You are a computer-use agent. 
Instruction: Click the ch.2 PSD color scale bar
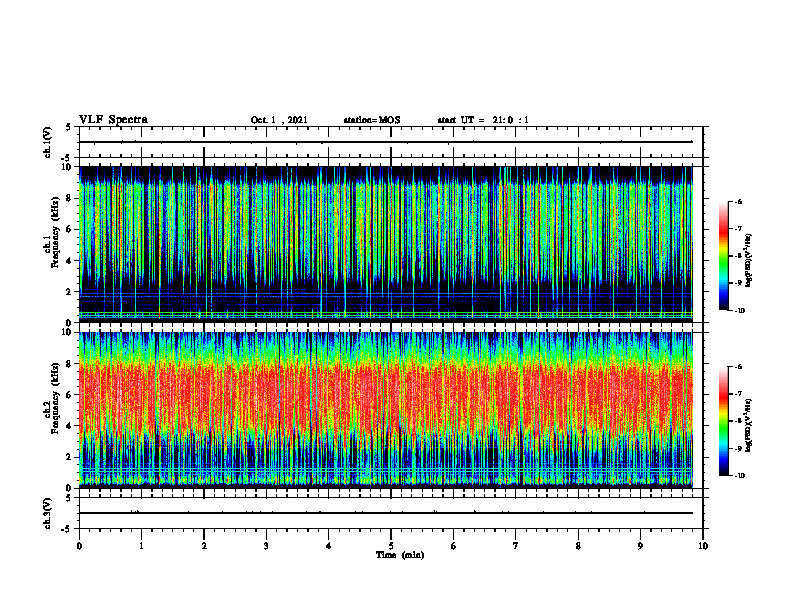723,421
